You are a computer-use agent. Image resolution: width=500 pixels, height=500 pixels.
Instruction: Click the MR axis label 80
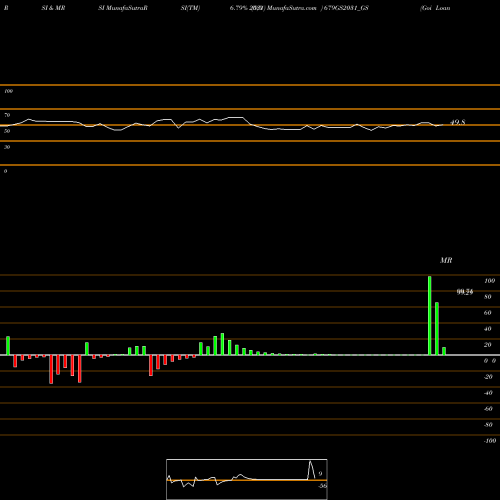click(488, 297)
